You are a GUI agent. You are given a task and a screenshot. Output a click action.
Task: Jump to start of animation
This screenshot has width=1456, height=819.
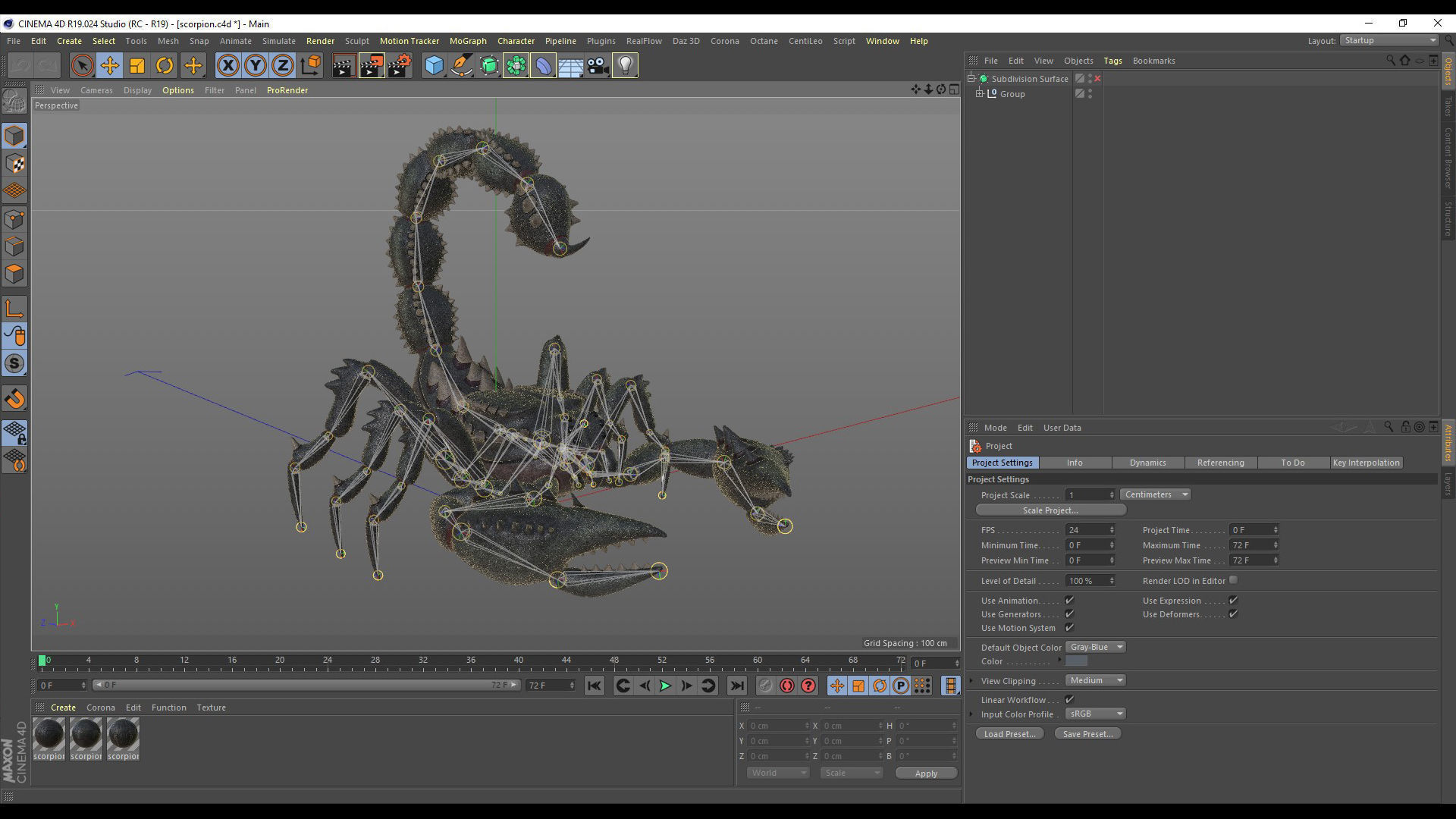coord(594,686)
